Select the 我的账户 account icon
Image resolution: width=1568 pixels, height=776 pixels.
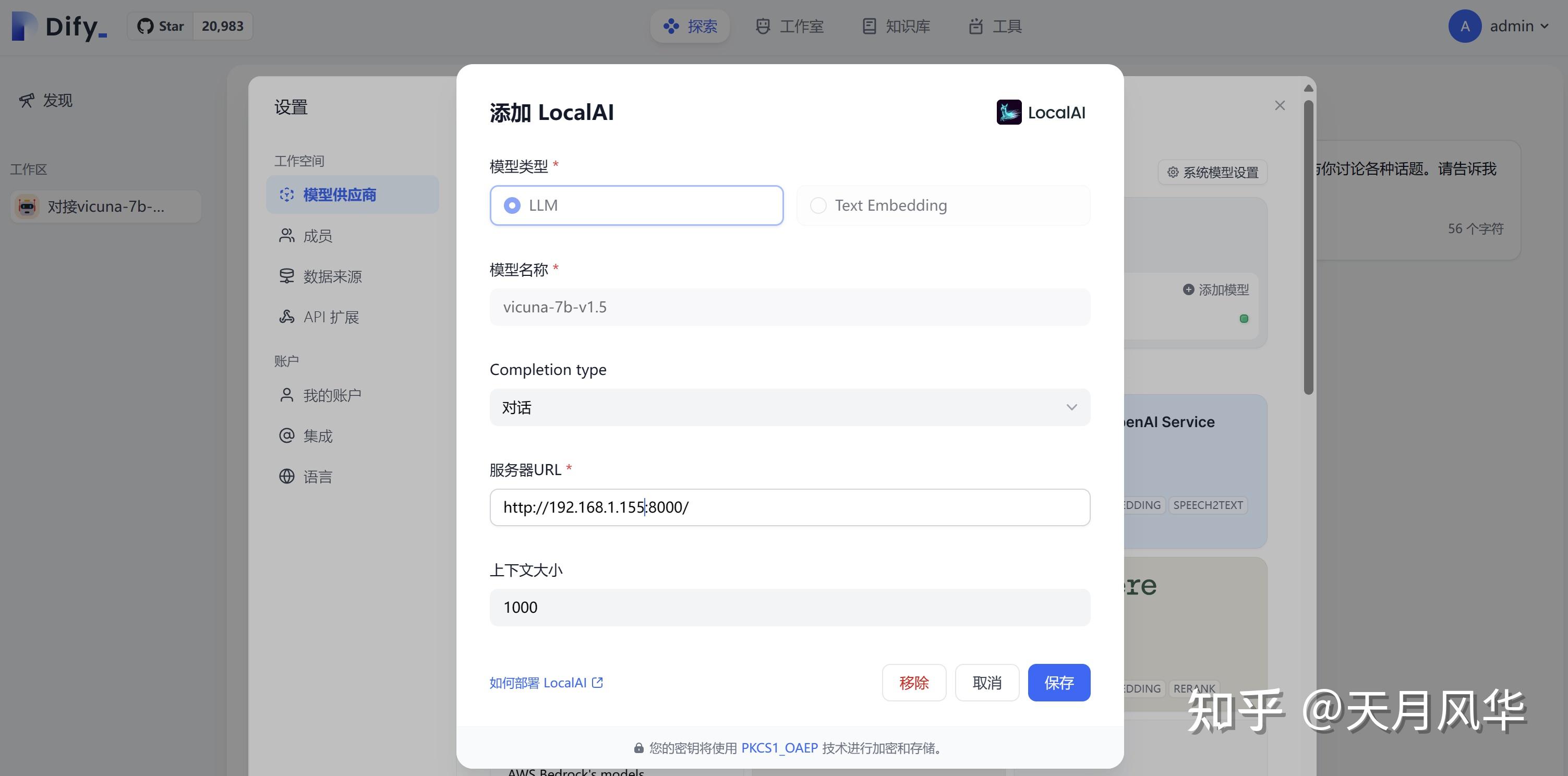pos(287,394)
